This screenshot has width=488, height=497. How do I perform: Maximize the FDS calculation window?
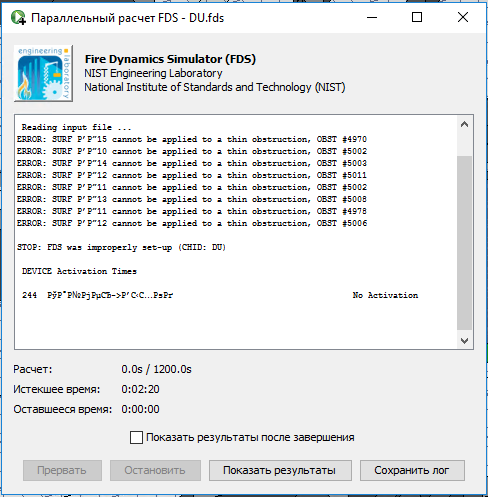point(417,17)
